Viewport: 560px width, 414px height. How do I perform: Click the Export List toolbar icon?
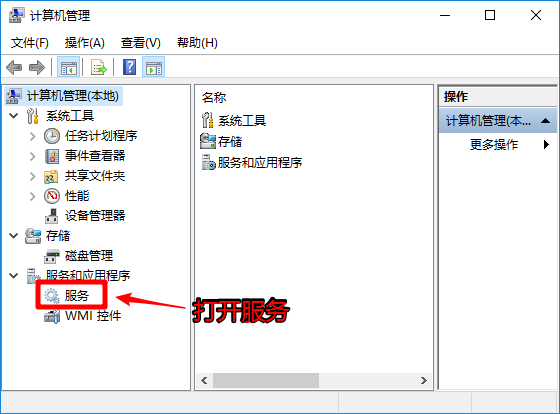tap(99, 68)
